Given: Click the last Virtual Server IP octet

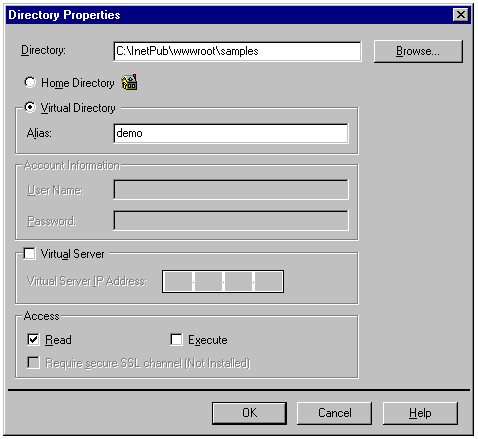Looking at the screenshot, I should point(269,281).
